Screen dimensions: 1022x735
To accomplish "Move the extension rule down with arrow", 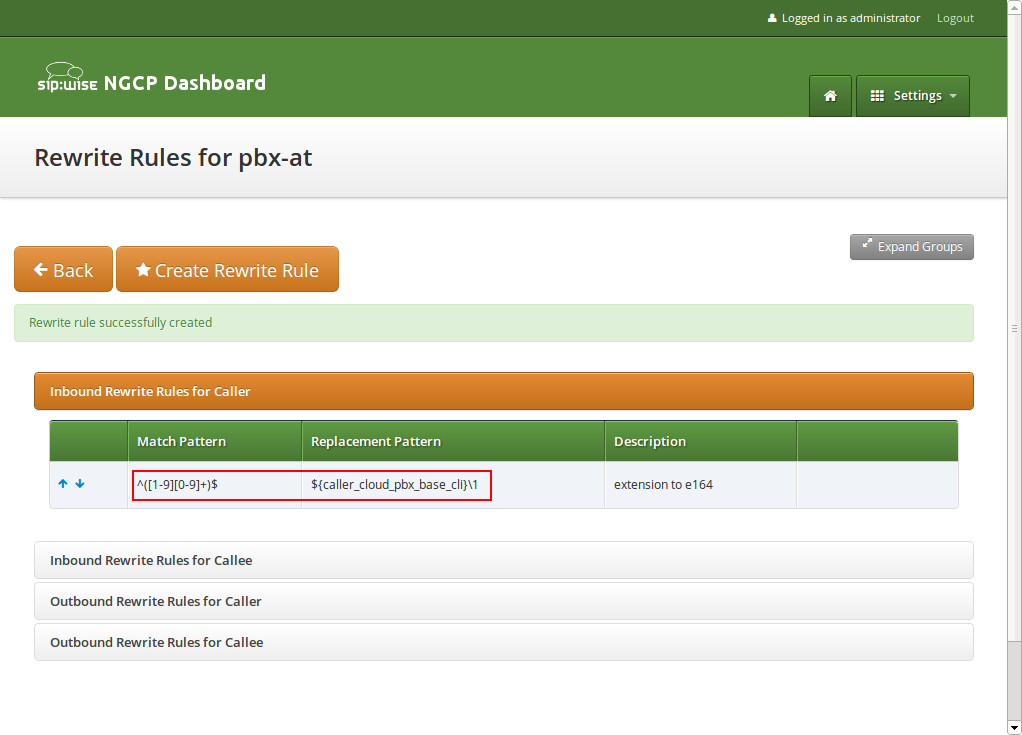I will point(80,483).
